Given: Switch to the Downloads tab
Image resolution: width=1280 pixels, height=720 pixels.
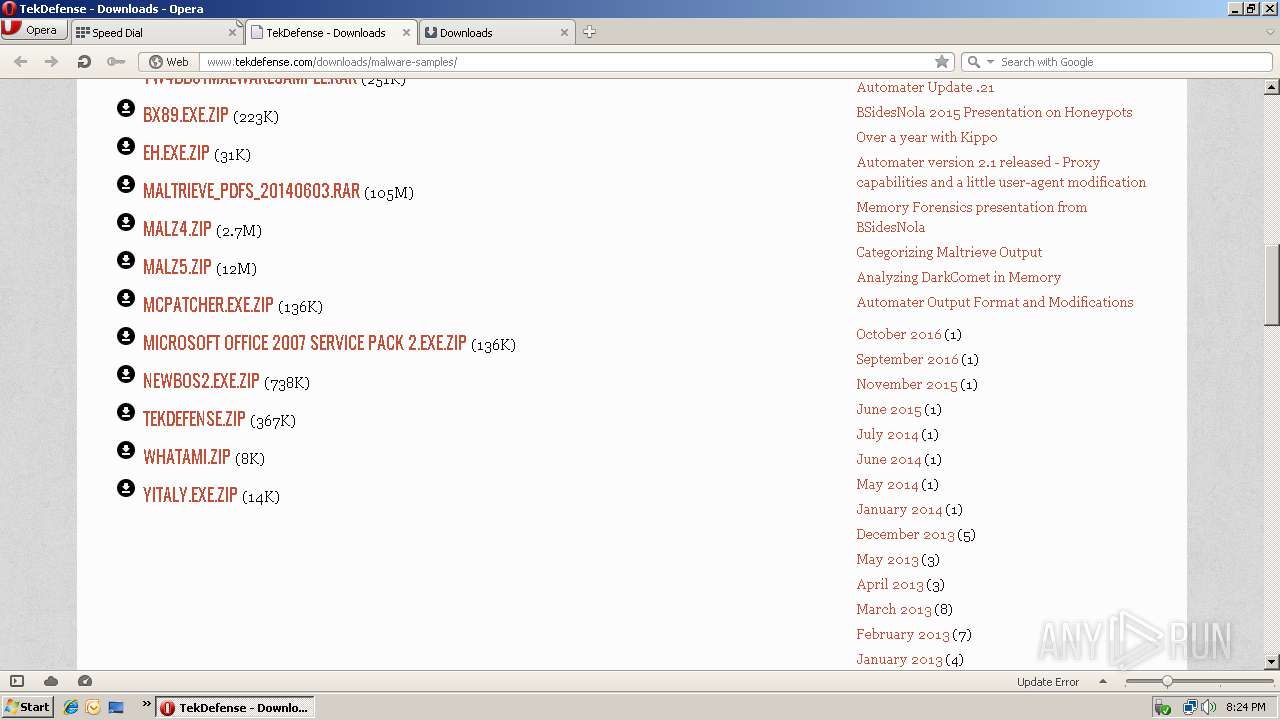Looking at the screenshot, I should tap(496, 32).
